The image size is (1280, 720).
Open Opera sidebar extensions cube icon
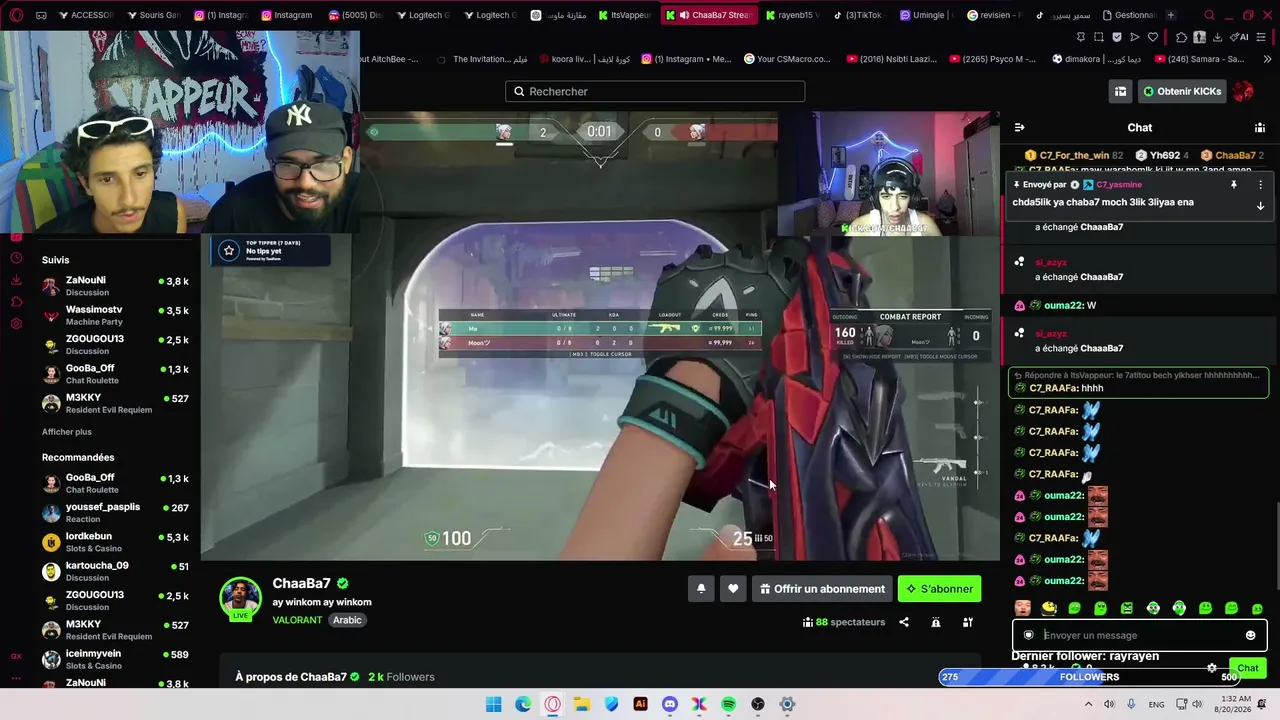16,302
